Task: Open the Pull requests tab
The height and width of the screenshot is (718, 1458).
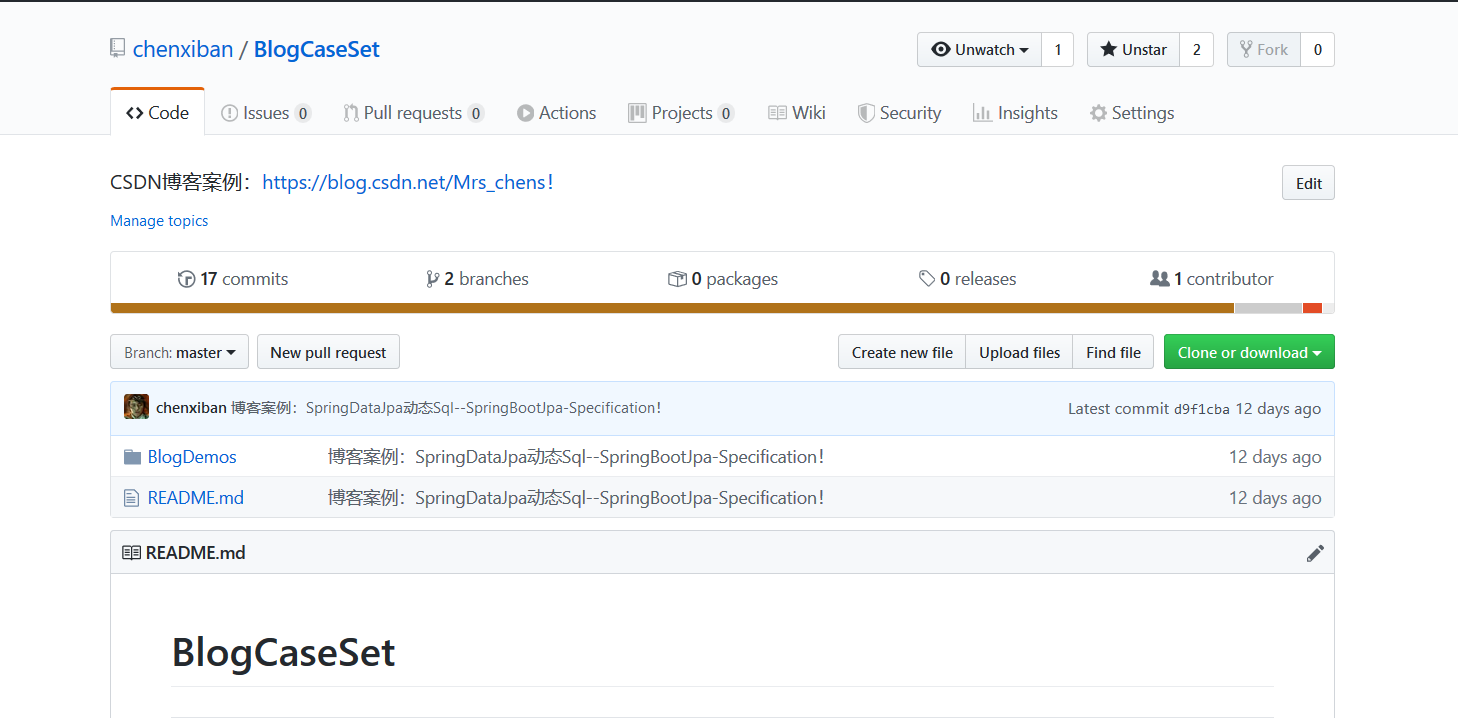Action: click(413, 113)
